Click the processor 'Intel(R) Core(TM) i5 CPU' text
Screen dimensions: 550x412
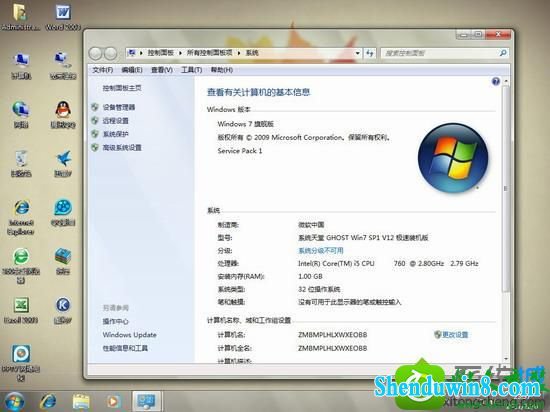coord(336,263)
